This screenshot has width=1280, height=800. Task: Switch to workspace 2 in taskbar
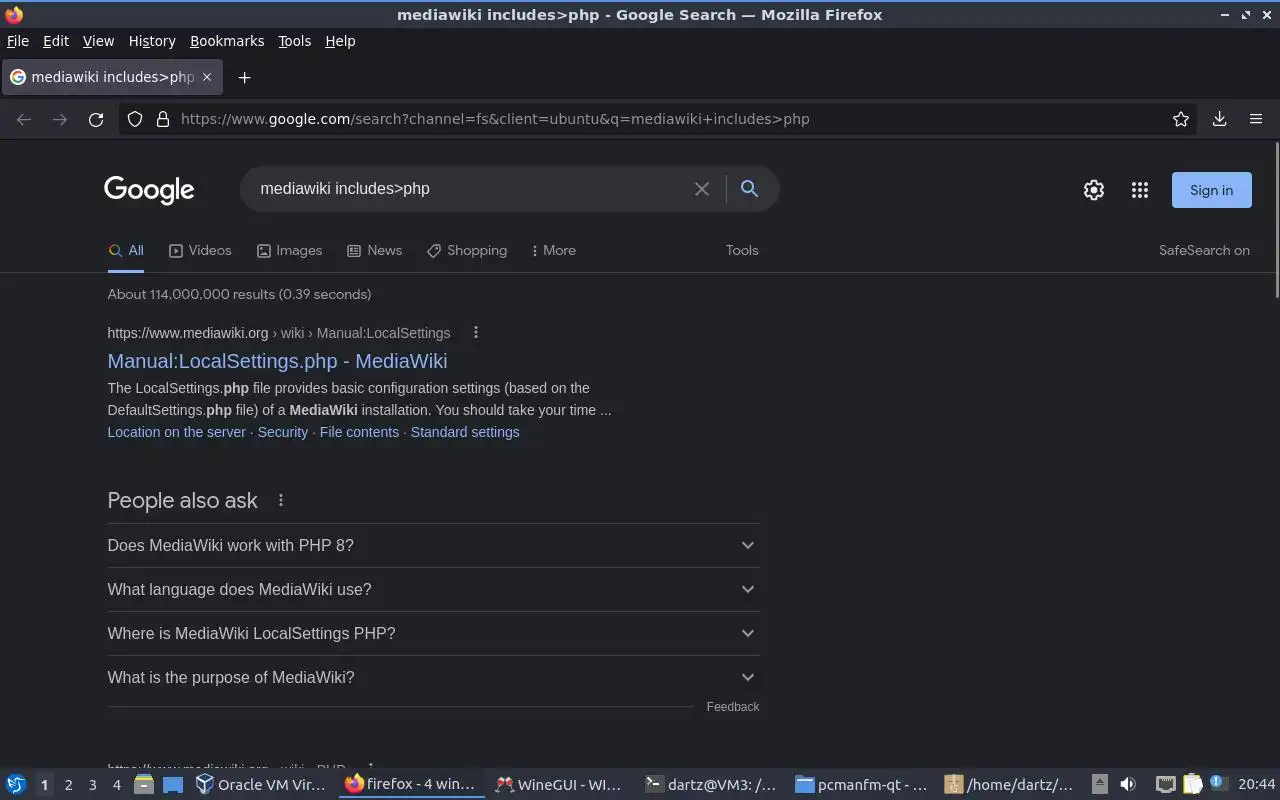[68, 785]
